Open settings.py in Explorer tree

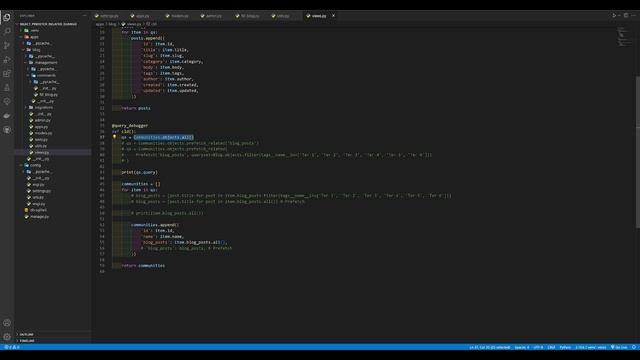pos(41,191)
